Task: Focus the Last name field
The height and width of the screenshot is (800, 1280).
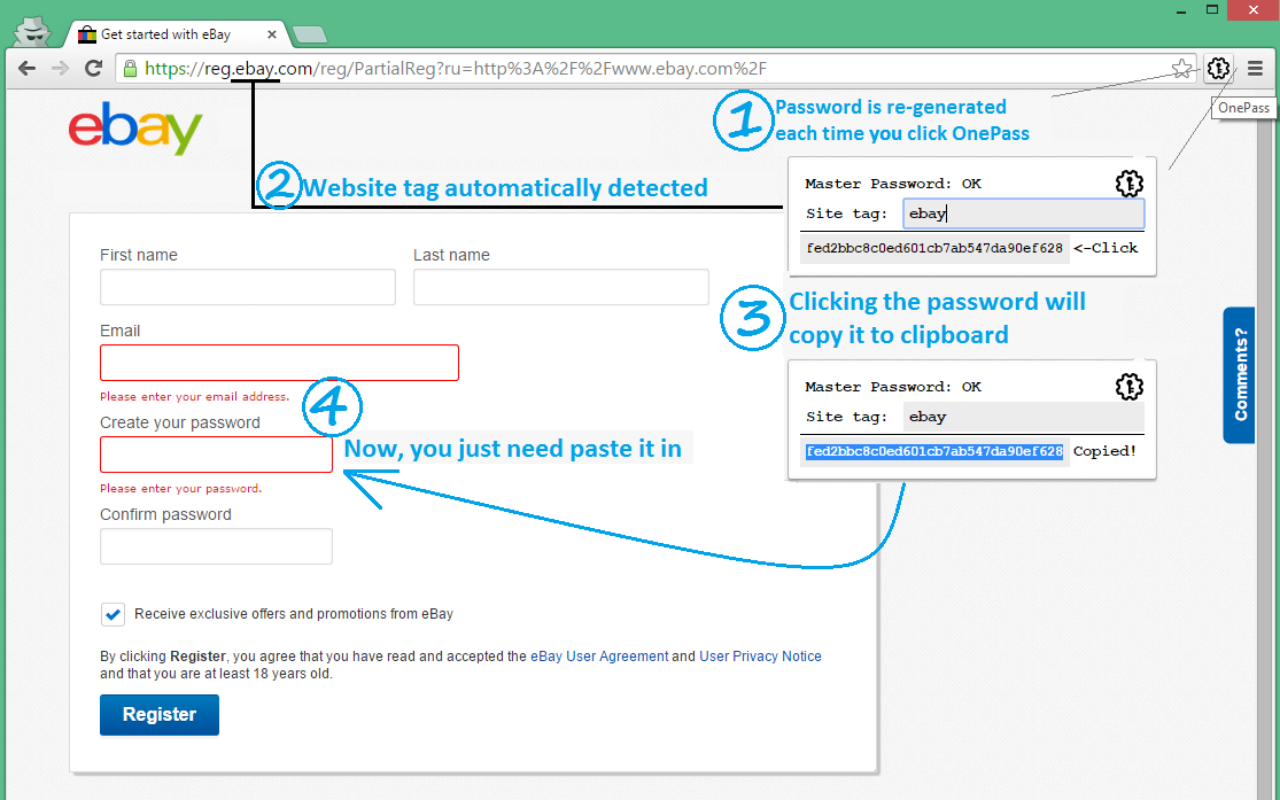Action: pyautogui.click(x=561, y=287)
